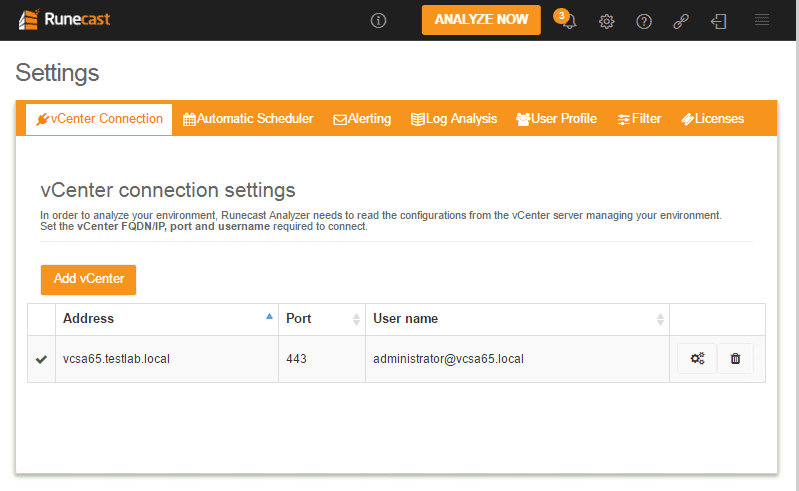The height and width of the screenshot is (491, 799).
Task: Click the Add vCenter button
Action: click(x=88, y=279)
